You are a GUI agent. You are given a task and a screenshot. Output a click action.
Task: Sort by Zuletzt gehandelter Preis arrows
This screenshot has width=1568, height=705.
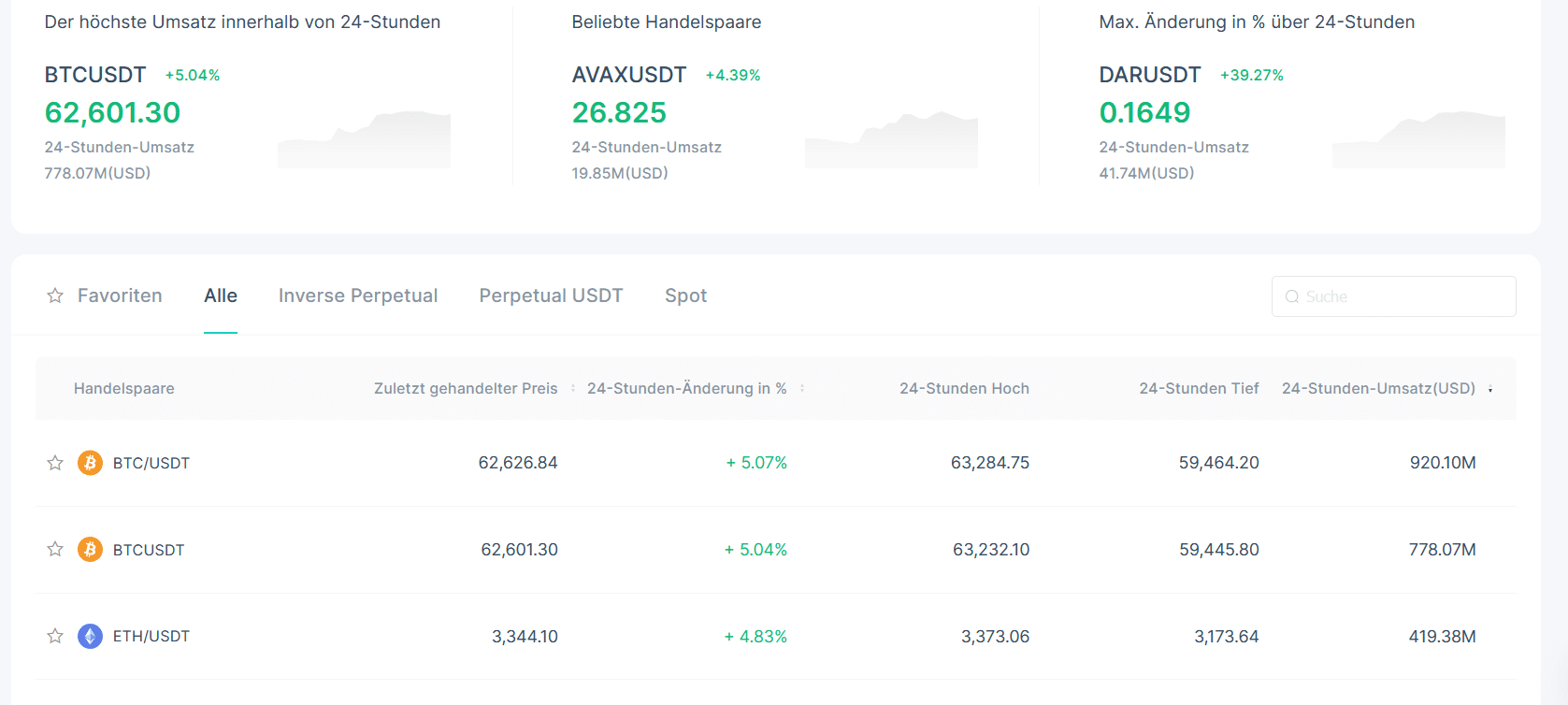(x=573, y=388)
